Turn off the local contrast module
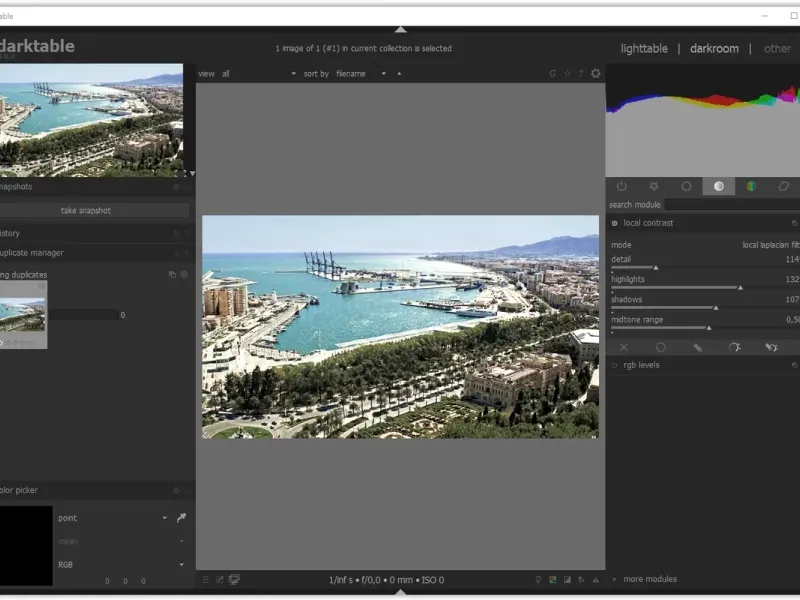The height and width of the screenshot is (600, 800). pos(614,223)
